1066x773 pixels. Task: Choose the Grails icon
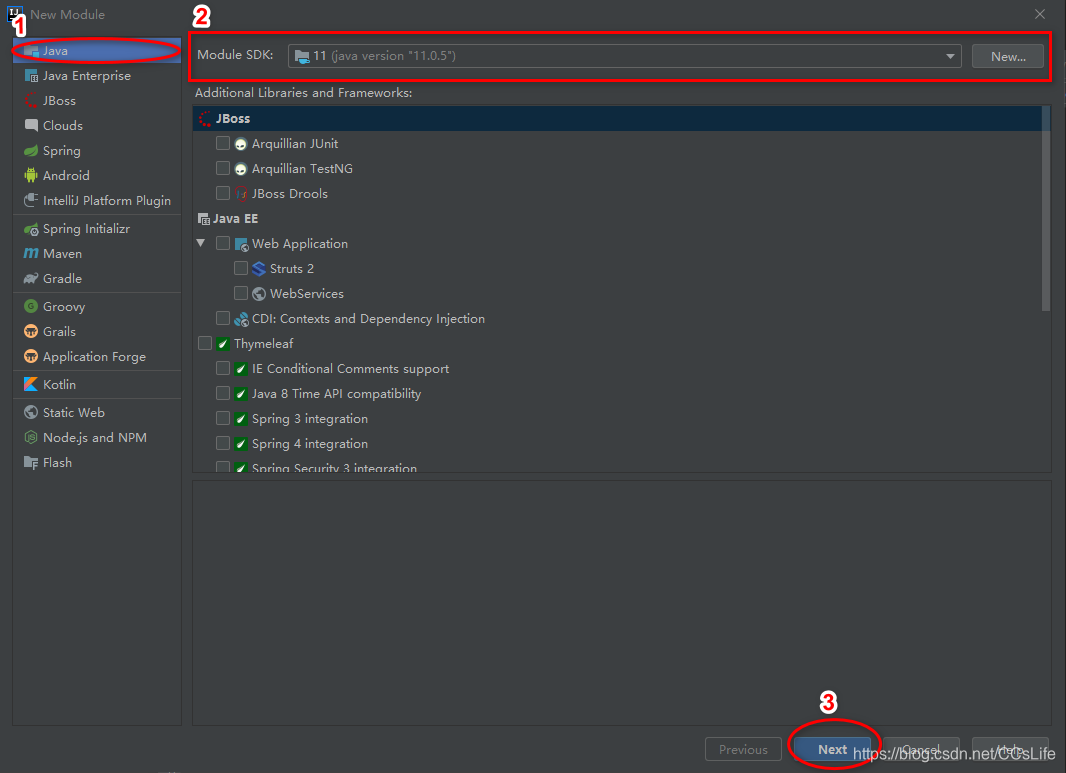pyautogui.click(x=31, y=332)
